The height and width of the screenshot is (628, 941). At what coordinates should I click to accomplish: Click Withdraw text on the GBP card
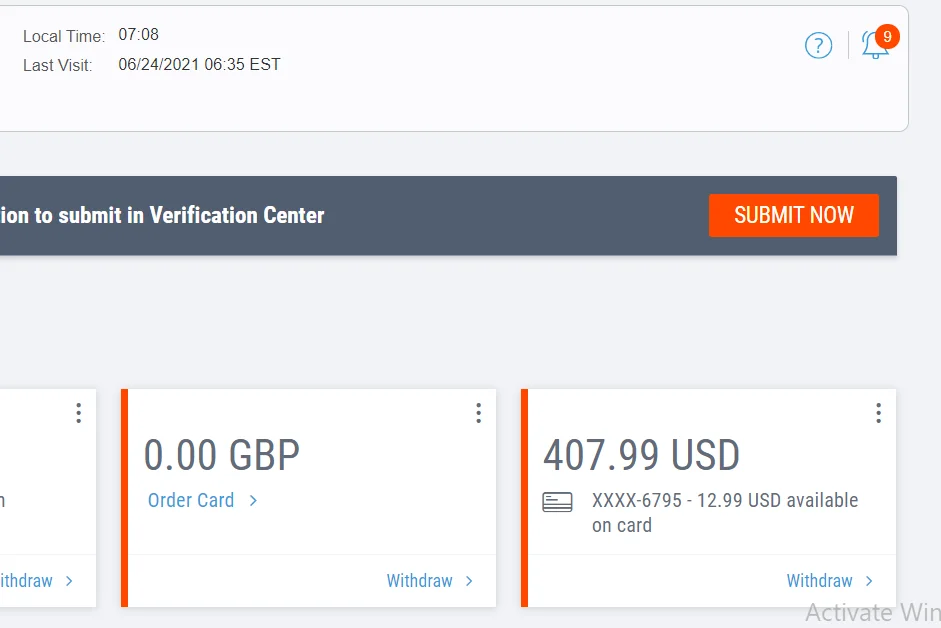[x=419, y=581]
